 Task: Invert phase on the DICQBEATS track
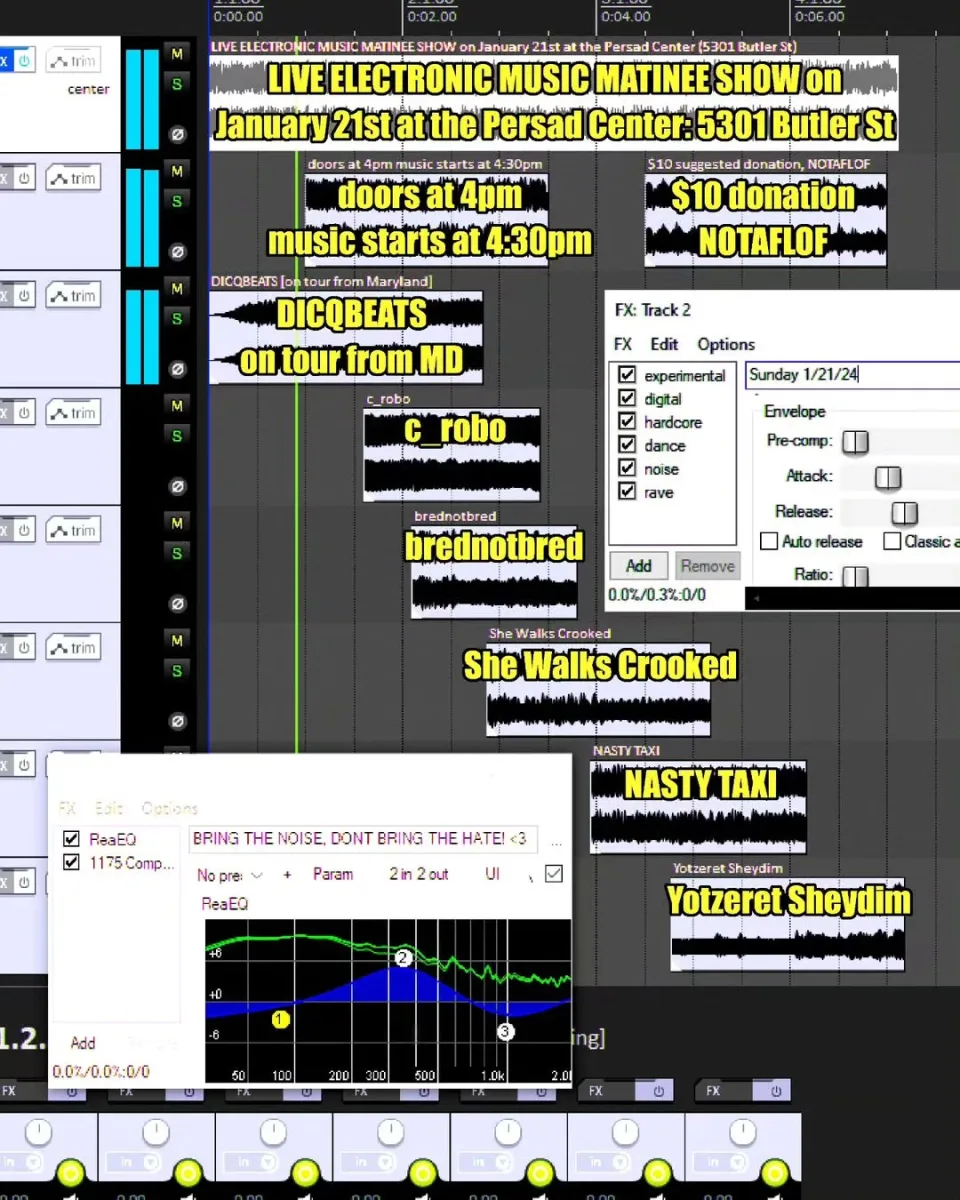pyautogui.click(x=177, y=369)
